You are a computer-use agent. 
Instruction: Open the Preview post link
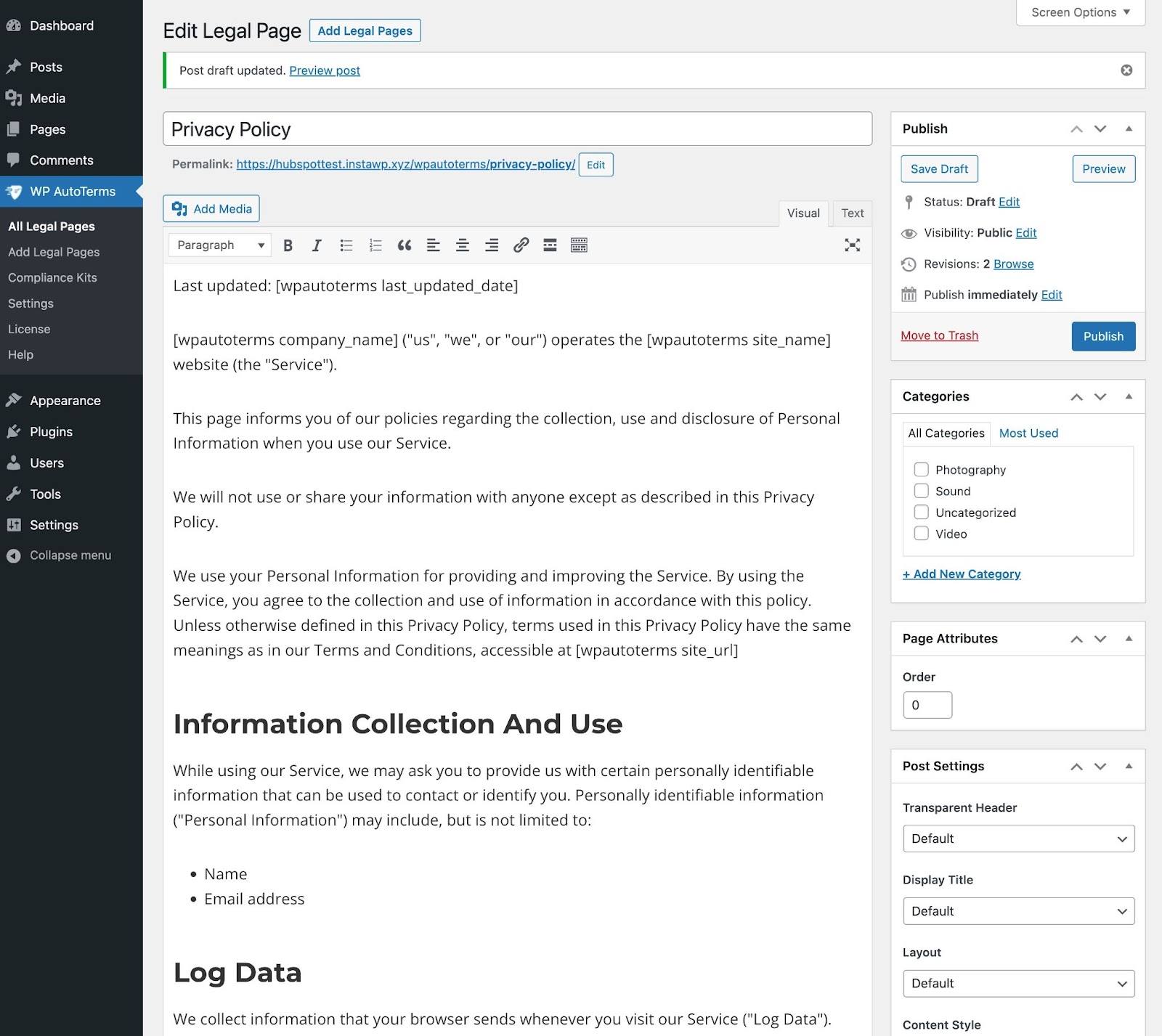[x=325, y=70]
